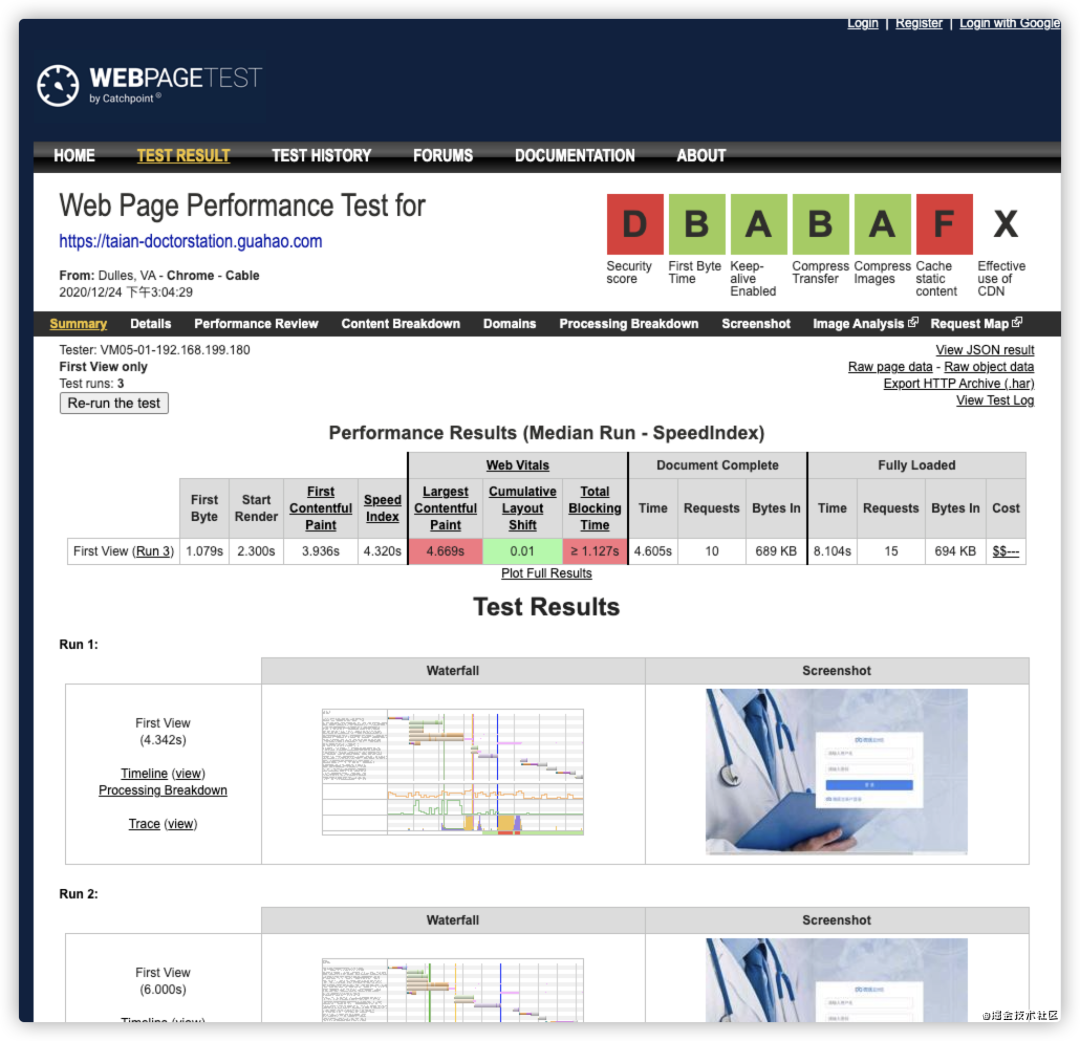Open the Content Breakdown tab
Screen dimensions: 1080x1041
click(401, 324)
